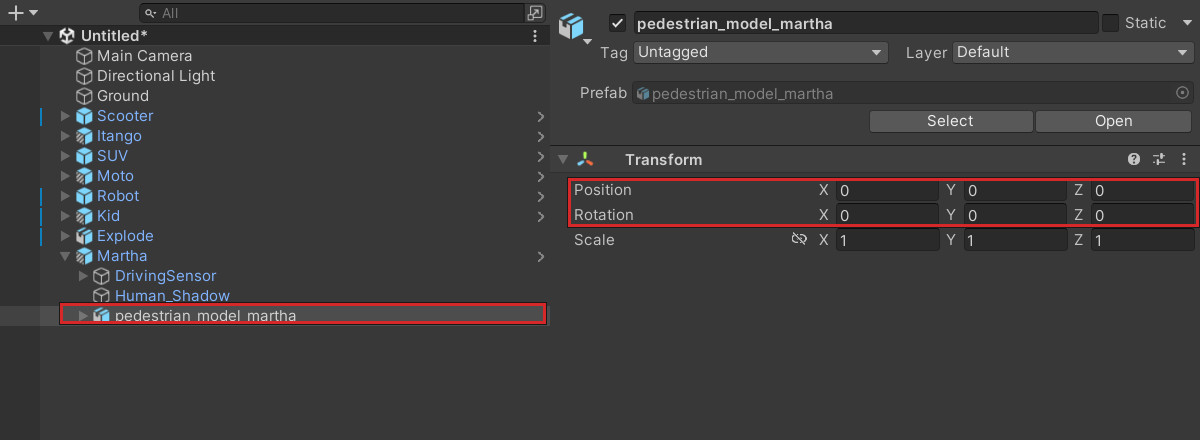Screen dimensions: 1200x440
Task: Open Transform component kebab menu
Action: 1184,160
